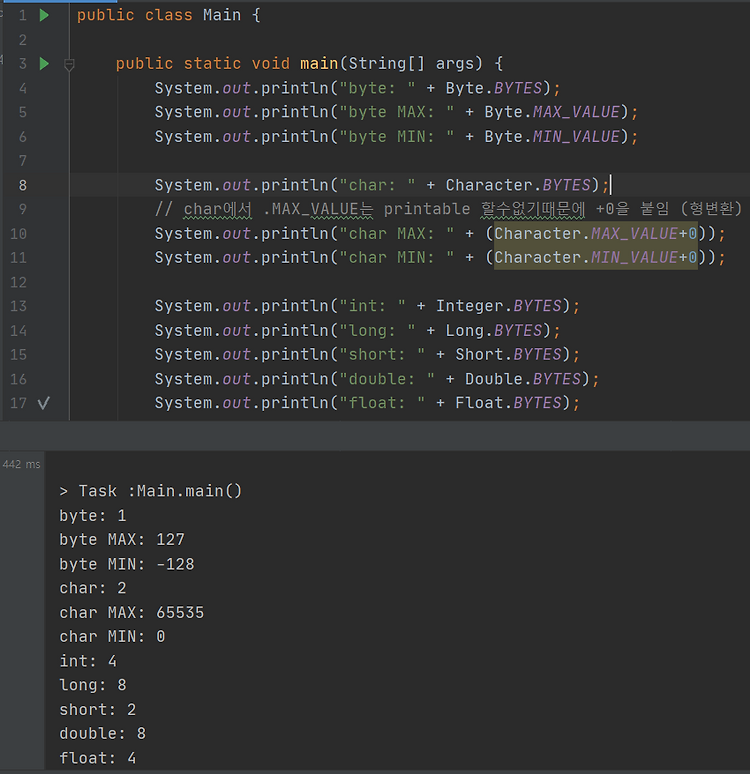
Task: Click 'Integer.BYTES' on line 13
Action: coord(499,306)
